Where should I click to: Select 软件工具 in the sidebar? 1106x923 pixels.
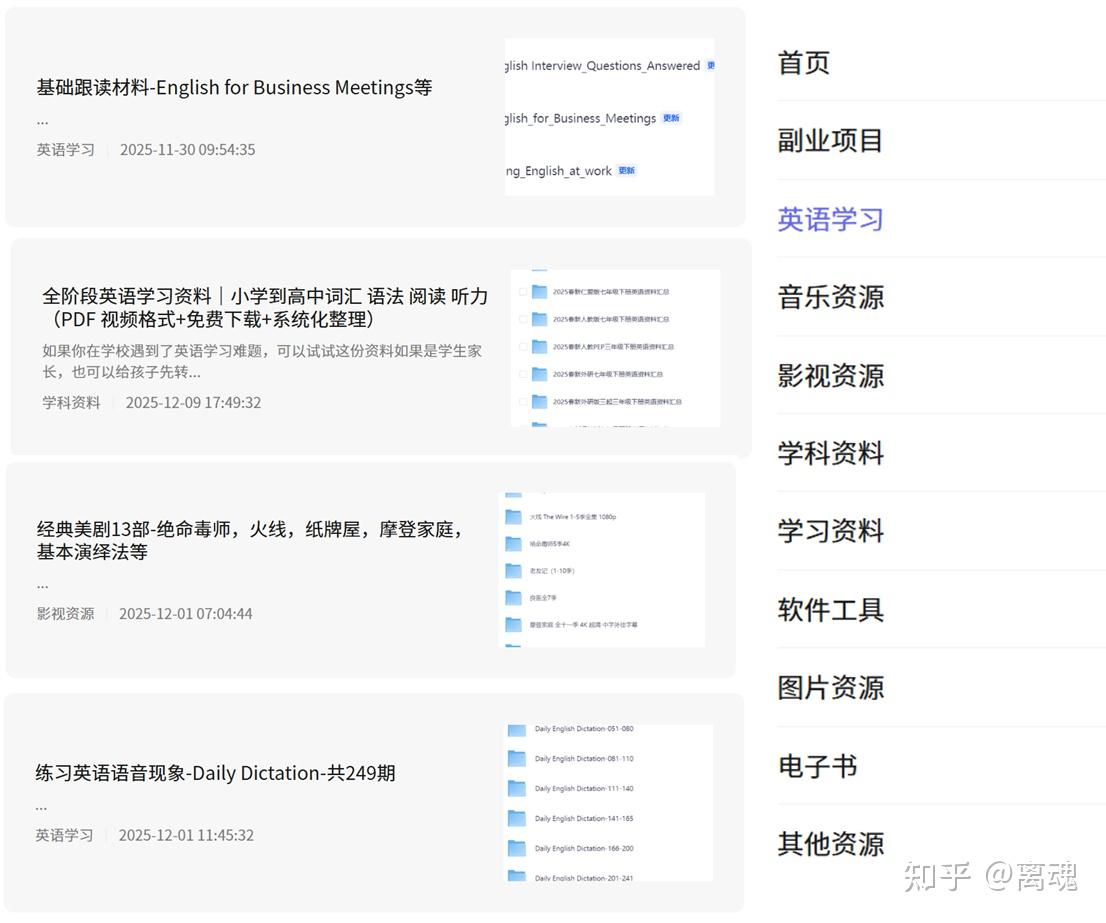click(830, 609)
